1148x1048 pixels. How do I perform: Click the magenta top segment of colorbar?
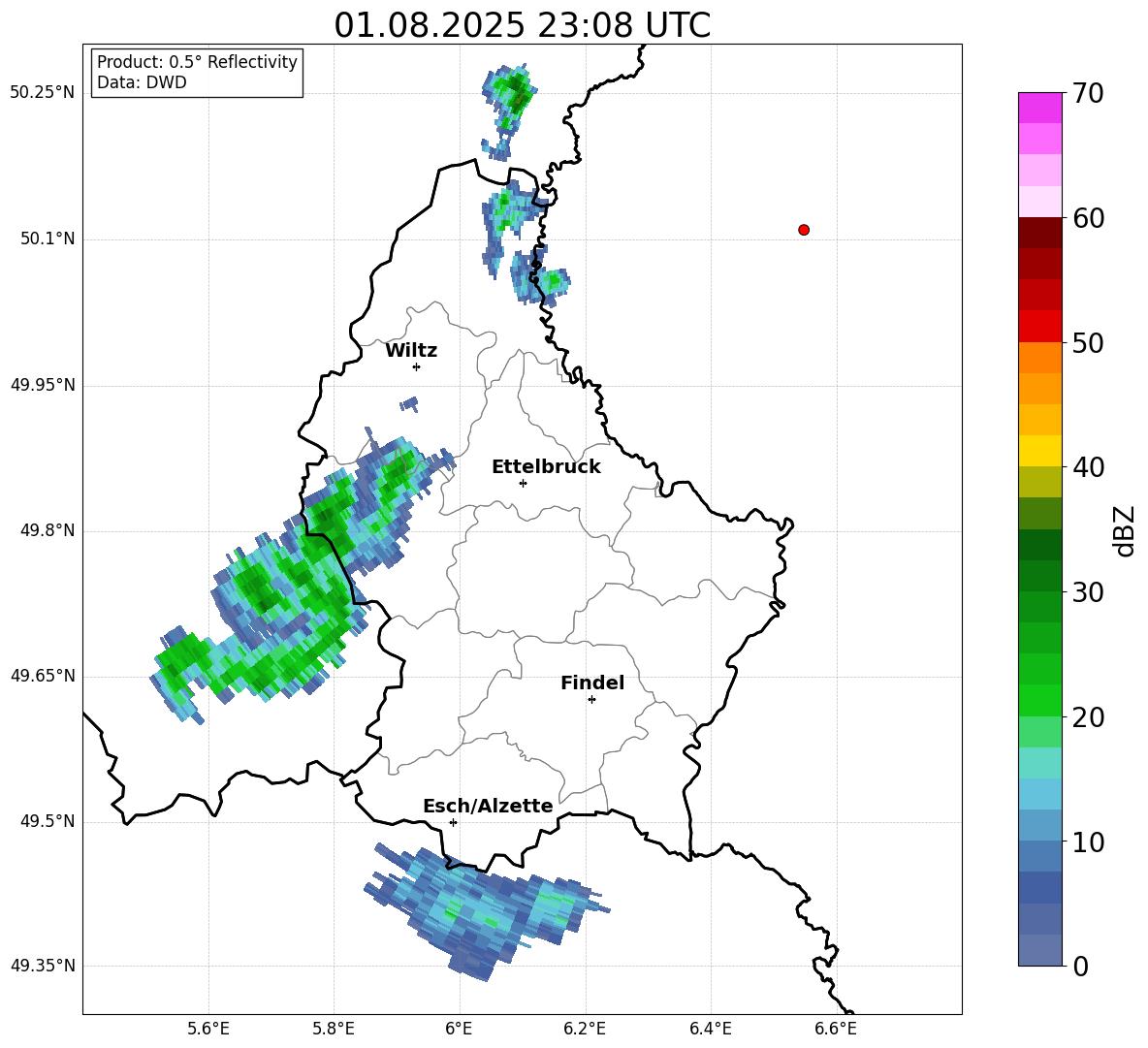click(x=1039, y=108)
